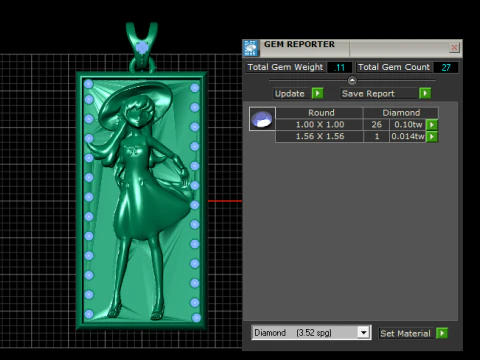Click the green arrow for 1.56 X 1.56 row
The image size is (480, 360).
[432, 136]
